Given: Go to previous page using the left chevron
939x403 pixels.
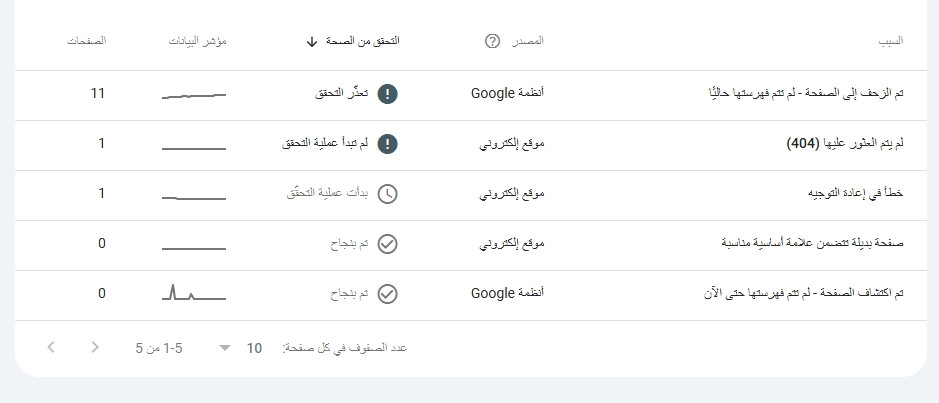Looking at the screenshot, I should click(51, 348).
